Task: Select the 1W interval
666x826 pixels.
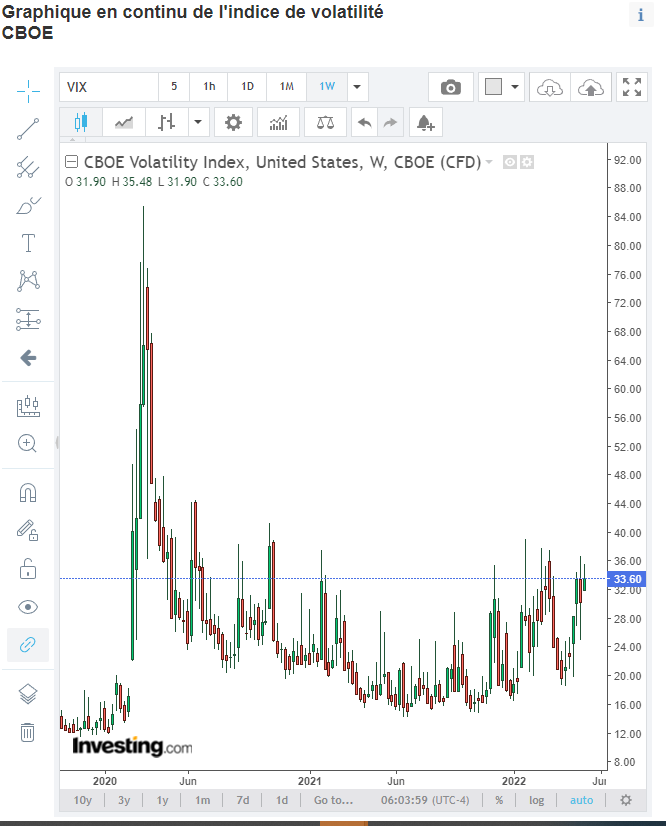Action: (327, 87)
